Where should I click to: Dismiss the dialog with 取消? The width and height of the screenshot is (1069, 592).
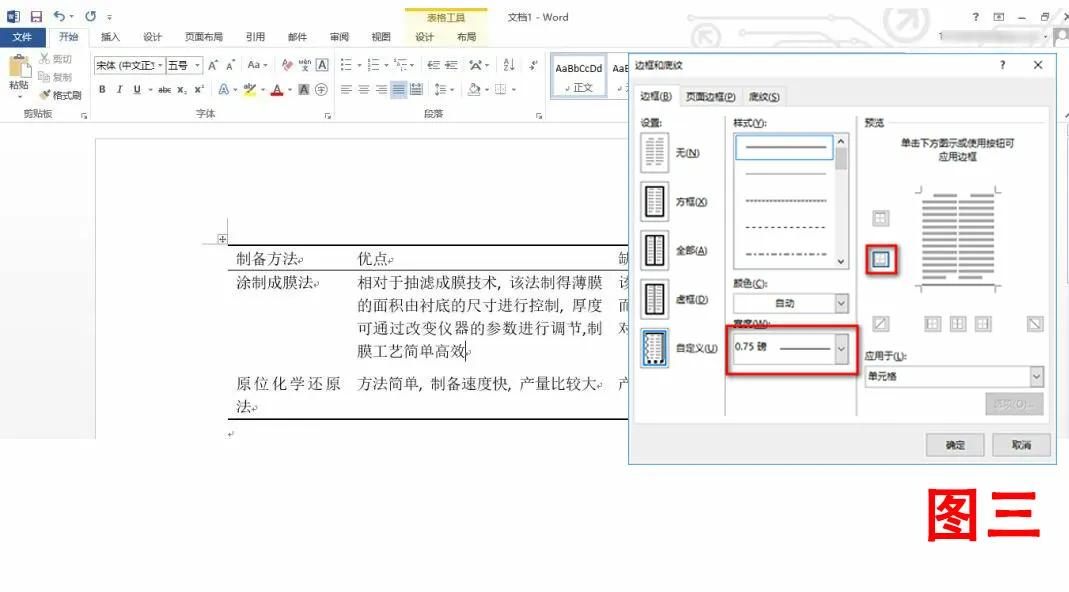click(x=1021, y=444)
